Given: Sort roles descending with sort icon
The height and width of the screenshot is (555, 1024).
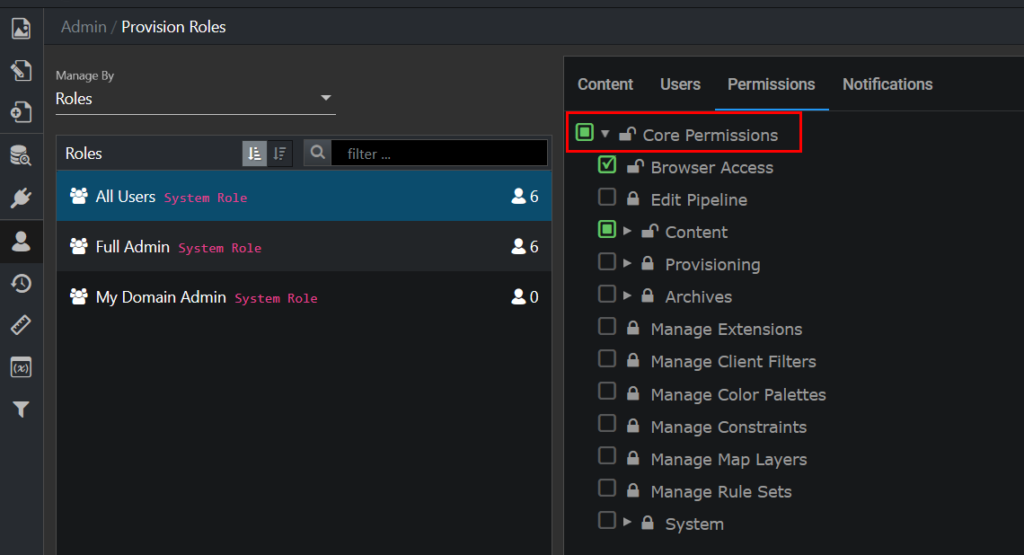Looking at the screenshot, I should click(280, 153).
